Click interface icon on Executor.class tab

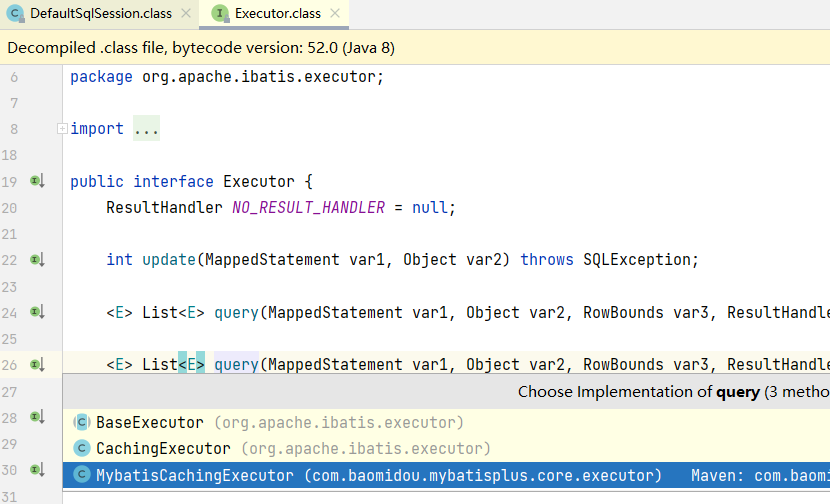point(220,14)
